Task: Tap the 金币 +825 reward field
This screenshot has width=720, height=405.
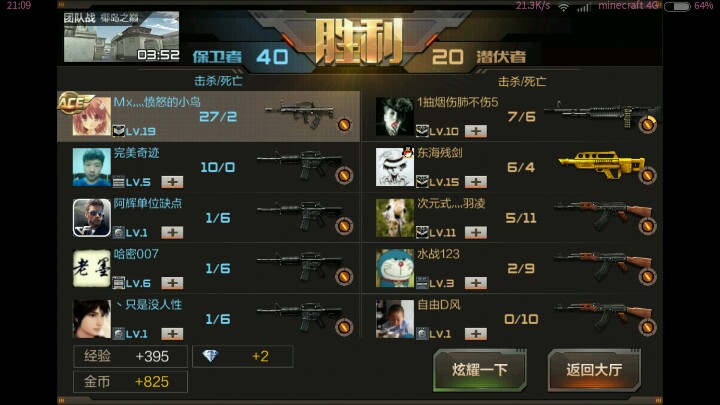Action: [x=130, y=382]
